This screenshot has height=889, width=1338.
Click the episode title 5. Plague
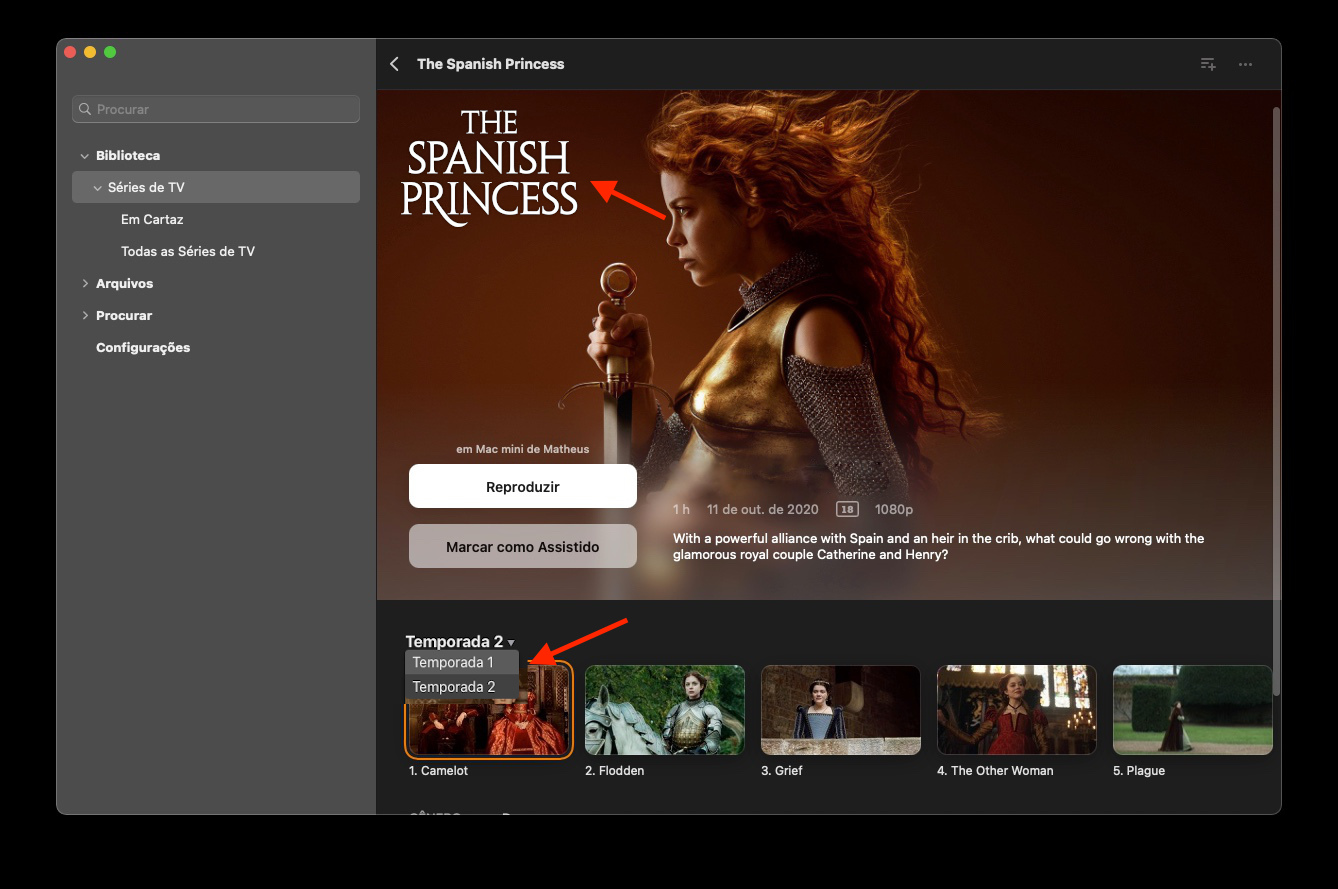[x=1139, y=771]
